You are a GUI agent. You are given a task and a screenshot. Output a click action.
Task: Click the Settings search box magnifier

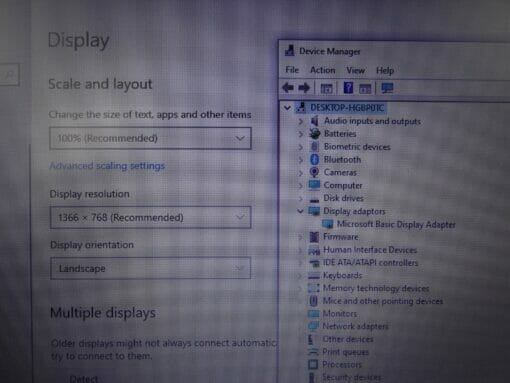coord(9,74)
